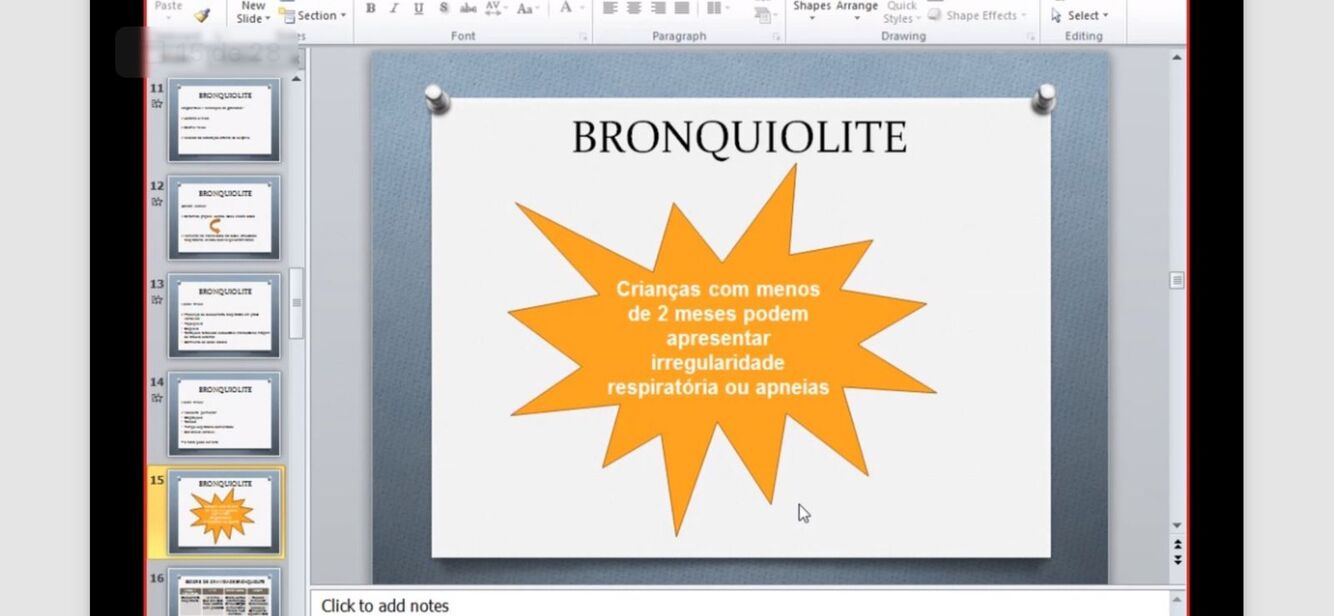
Task: Click the Font Color A icon
Action: click(x=565, y=8)
